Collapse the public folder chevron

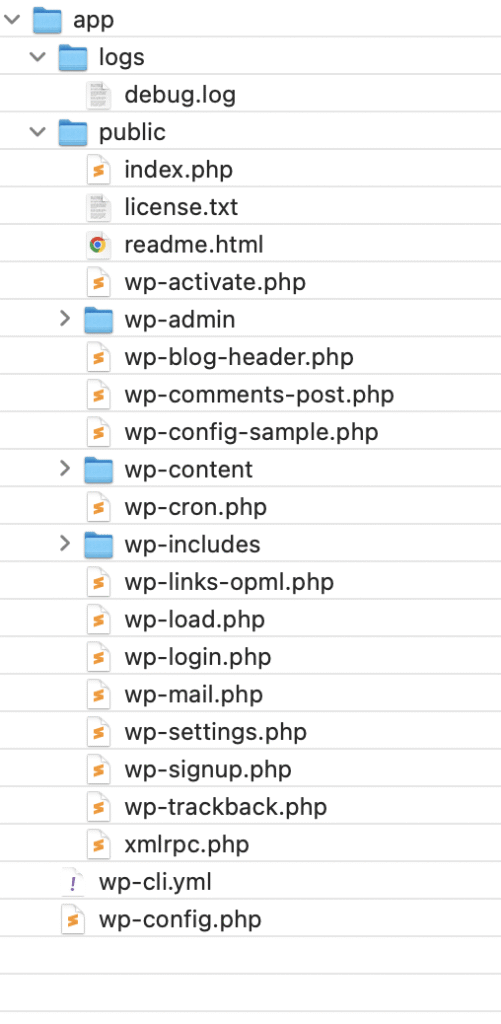(x=38, y=132)
